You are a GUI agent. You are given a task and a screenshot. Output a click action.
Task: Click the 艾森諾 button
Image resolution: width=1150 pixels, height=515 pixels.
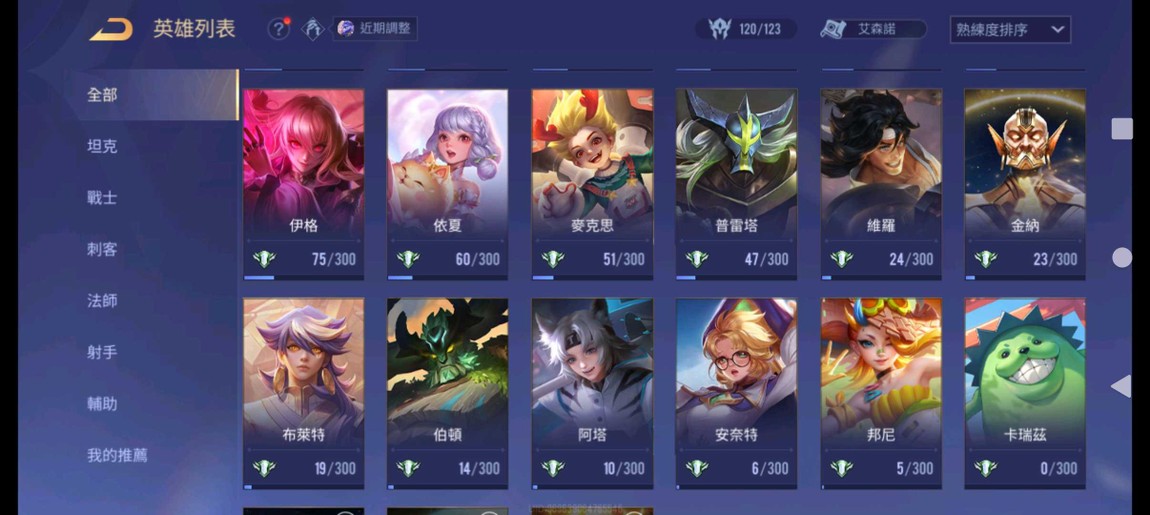point(873,29)
